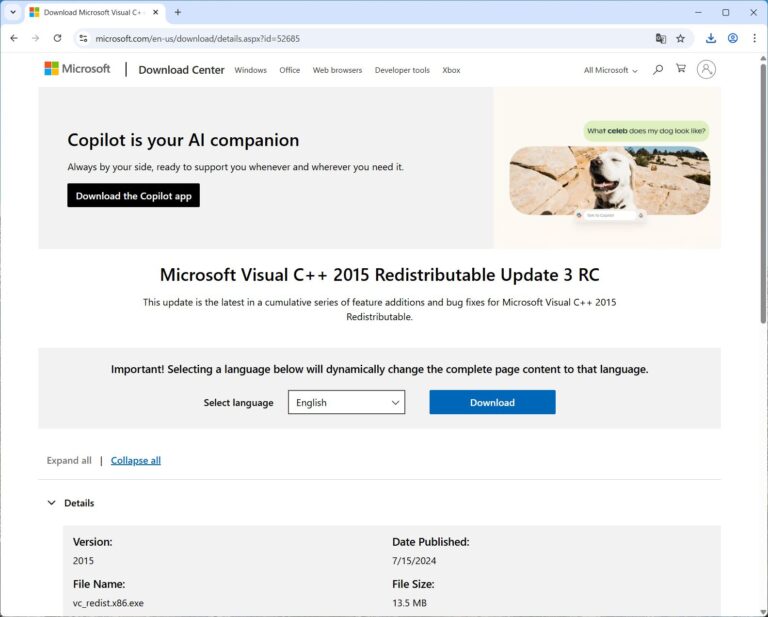The height and width of the screenshot is (617, 768).
Task: Click Download the Copilot app button
Action: (x=133, y=195)
